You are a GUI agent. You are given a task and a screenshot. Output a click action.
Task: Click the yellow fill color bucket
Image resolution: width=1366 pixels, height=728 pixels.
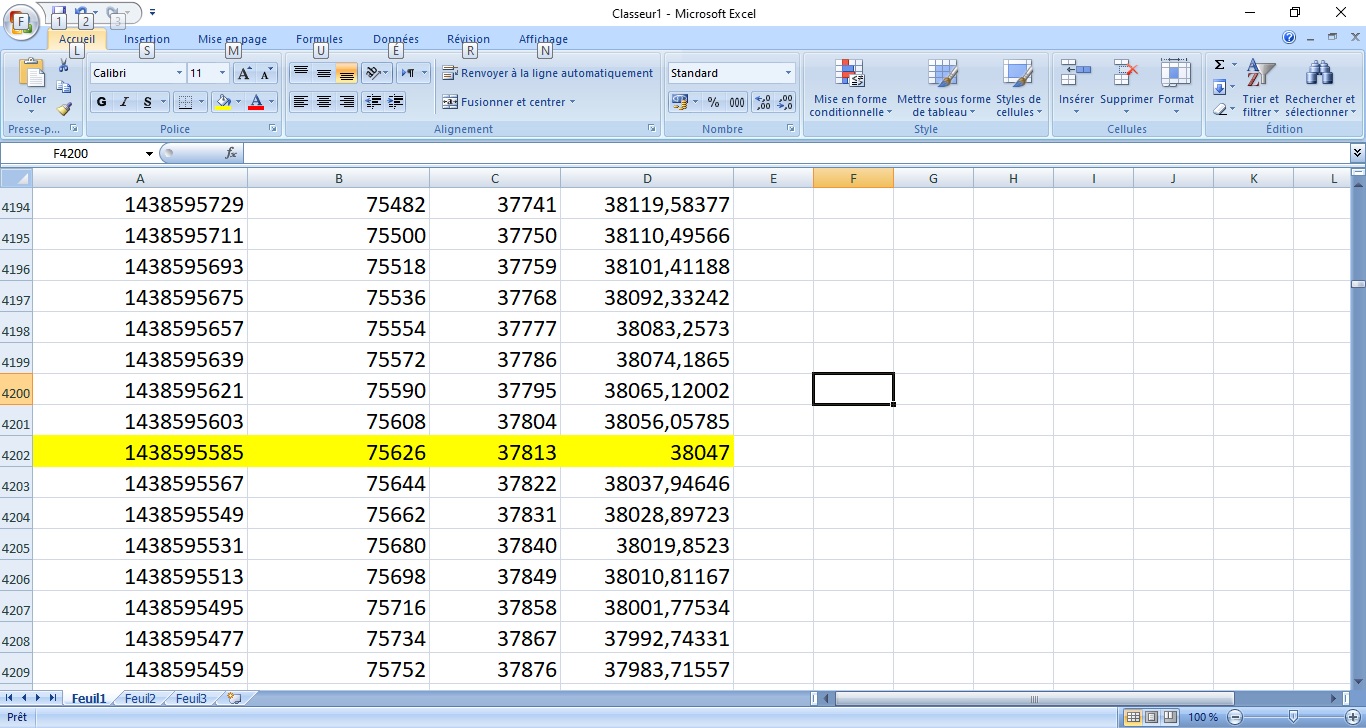(223, 102)
